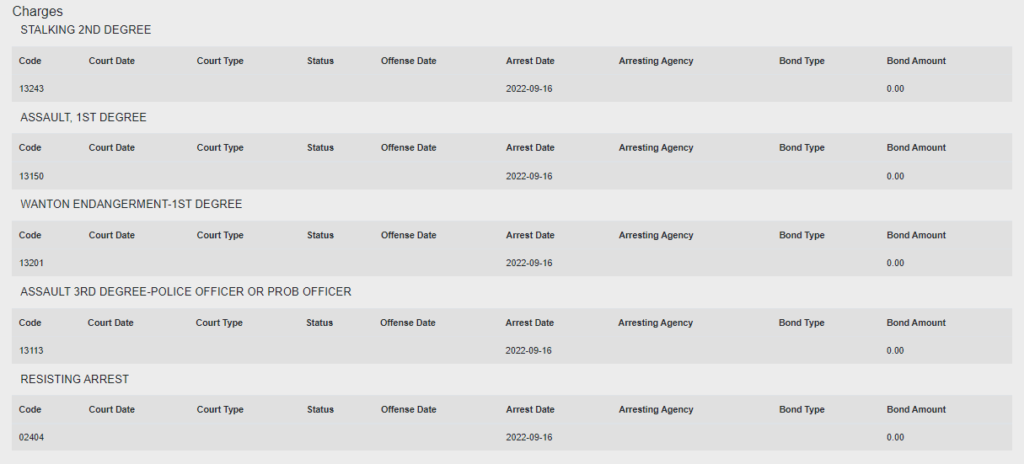The image size is (1024, 464).
Task: Select the STALKING 2ND DEGREE charge title
Action: point(86,30)
